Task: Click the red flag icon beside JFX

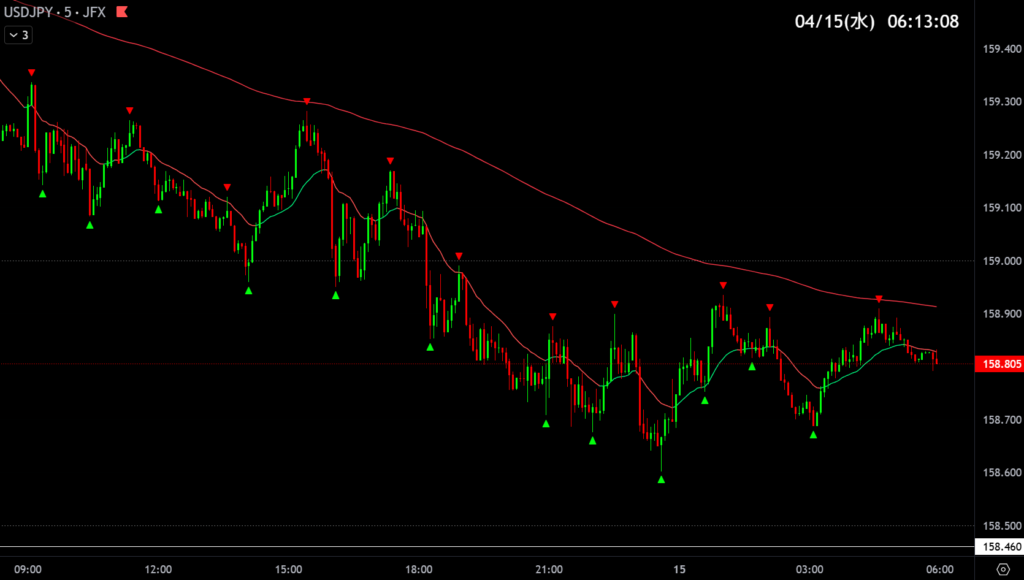Action: (x=122, y=12)
